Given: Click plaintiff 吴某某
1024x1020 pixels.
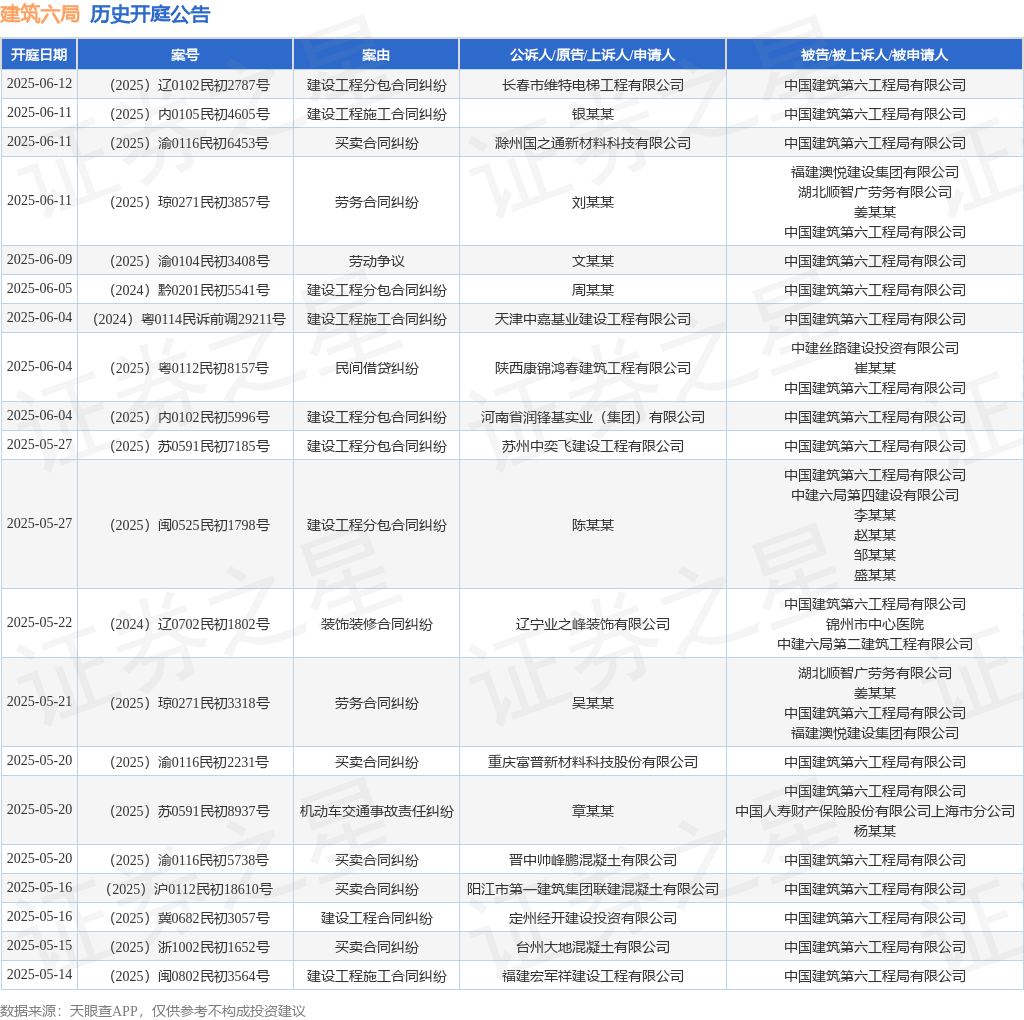Looking at the screenshot, I should tap(592, 703).
